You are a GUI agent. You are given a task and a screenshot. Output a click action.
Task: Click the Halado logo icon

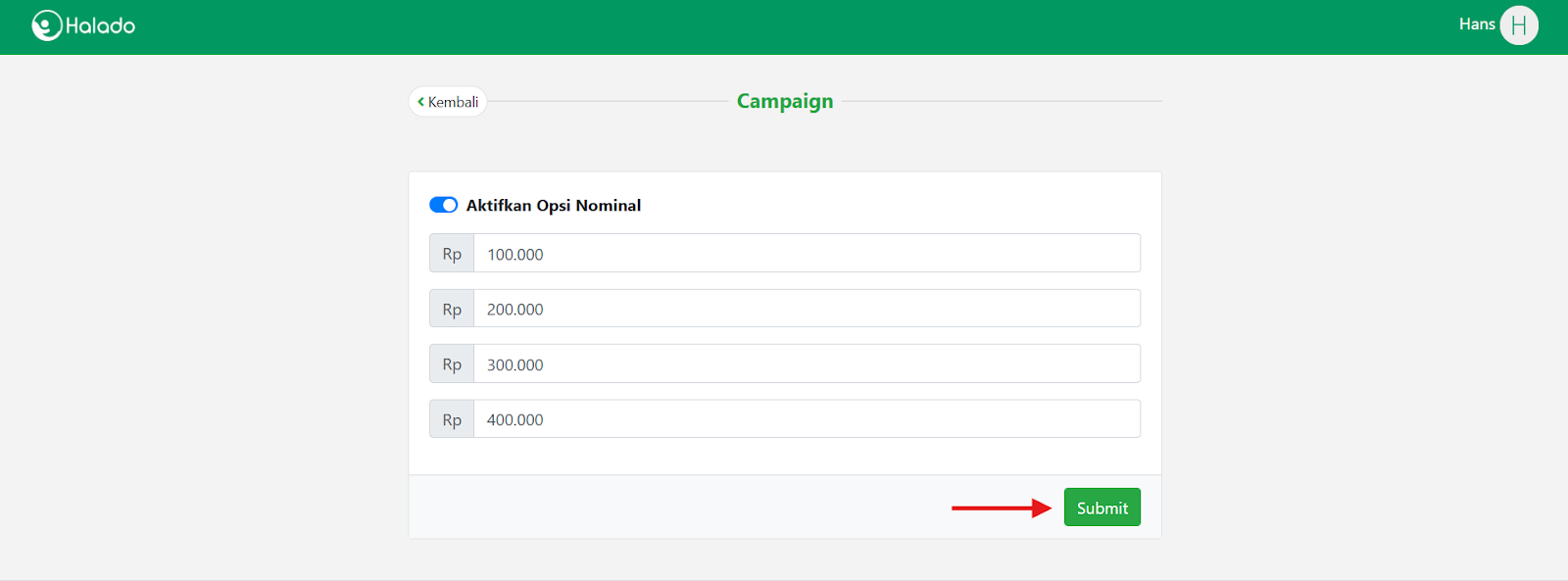click(46, 25)
